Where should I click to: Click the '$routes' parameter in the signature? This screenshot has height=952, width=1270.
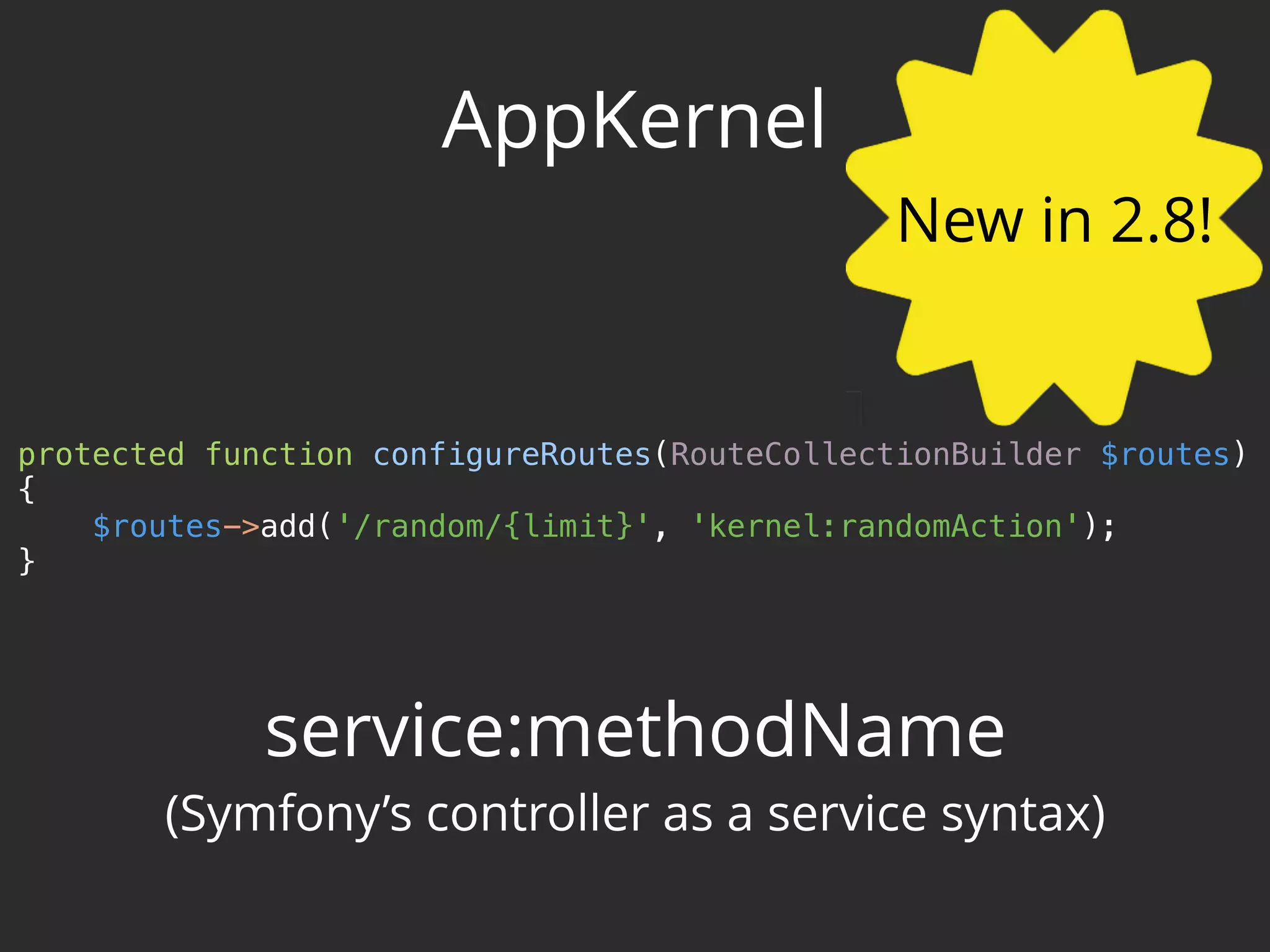click(x=1165, y=455)
